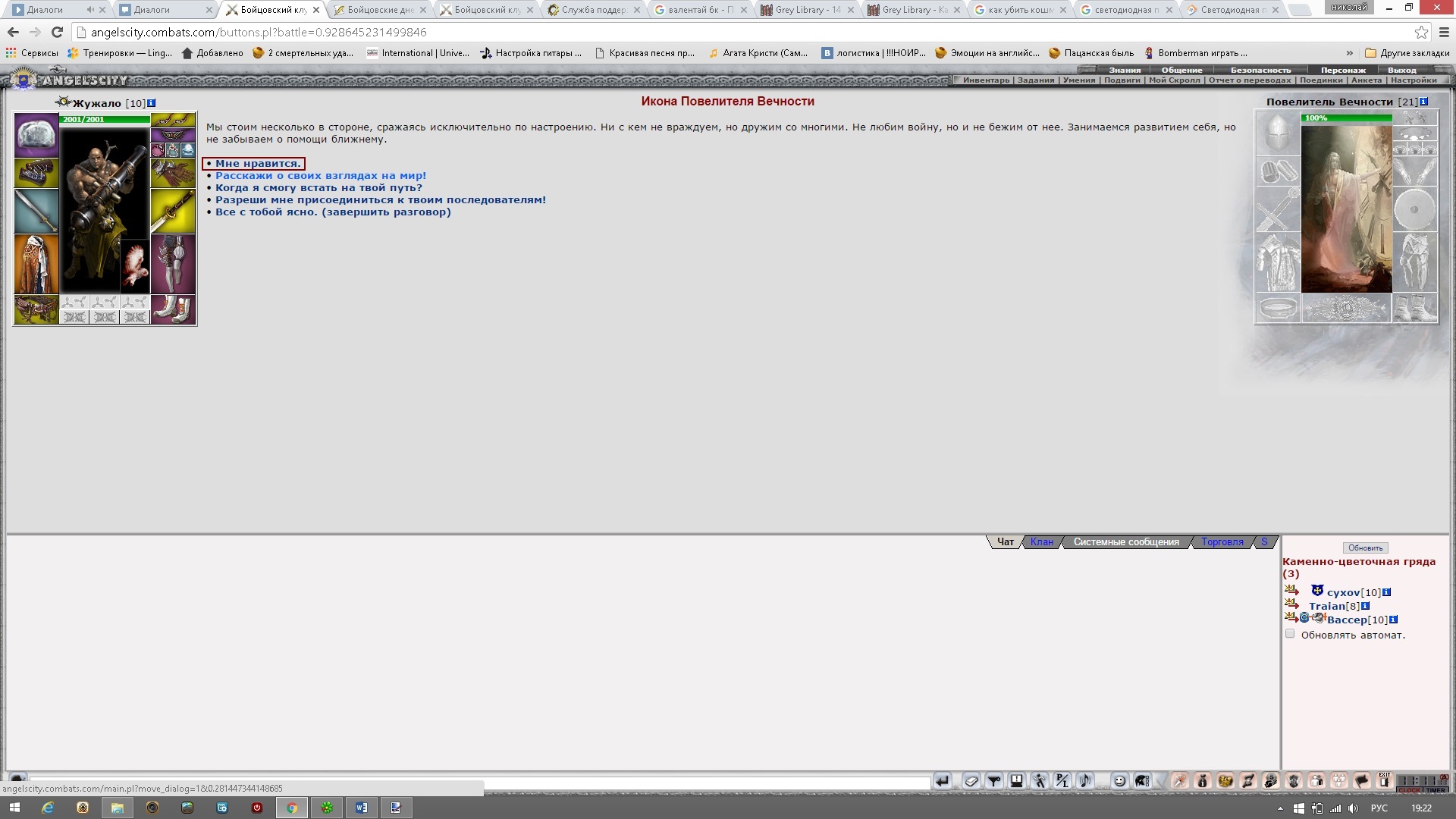The width and height of the screenshot is (1456, 819).
Task: Click the P/L transliteration icon
Action: [1062, 781]
